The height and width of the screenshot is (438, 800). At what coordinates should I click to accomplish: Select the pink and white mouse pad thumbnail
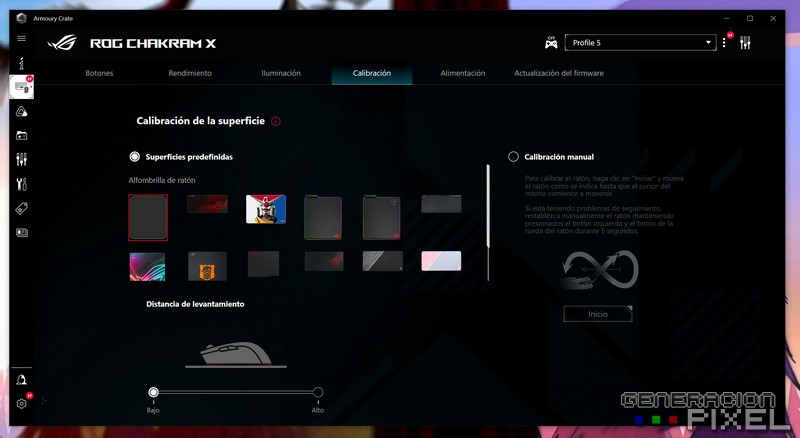pyautogui.click(x=441, y=261)
